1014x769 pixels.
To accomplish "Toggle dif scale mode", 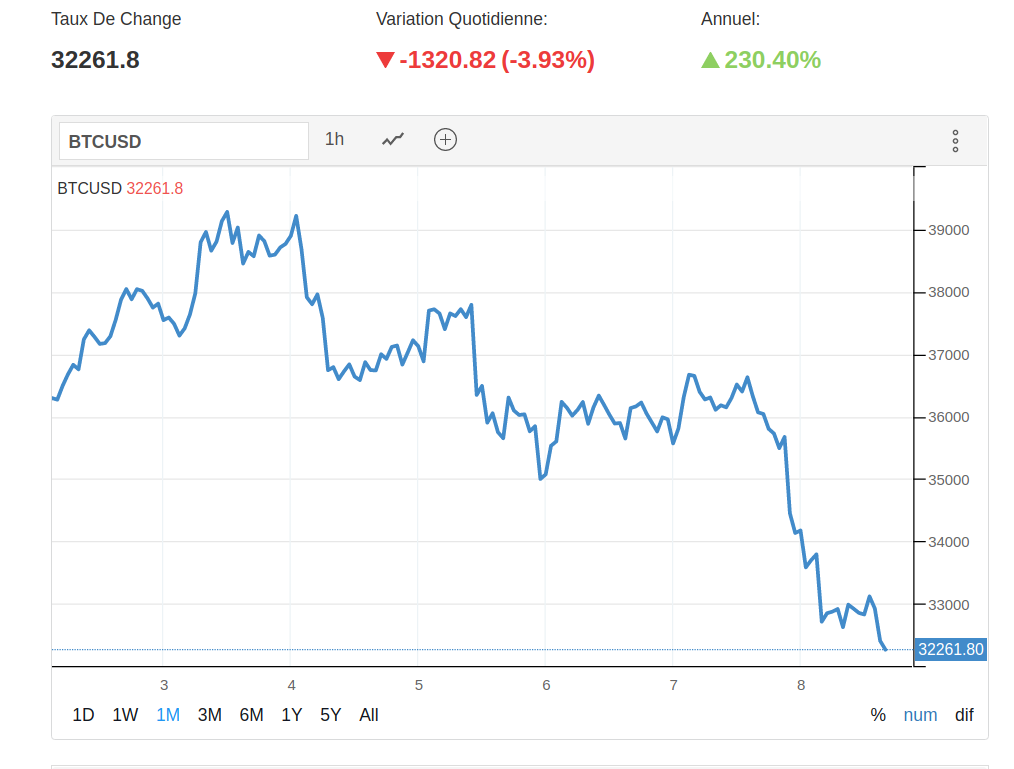I will 964,715.
